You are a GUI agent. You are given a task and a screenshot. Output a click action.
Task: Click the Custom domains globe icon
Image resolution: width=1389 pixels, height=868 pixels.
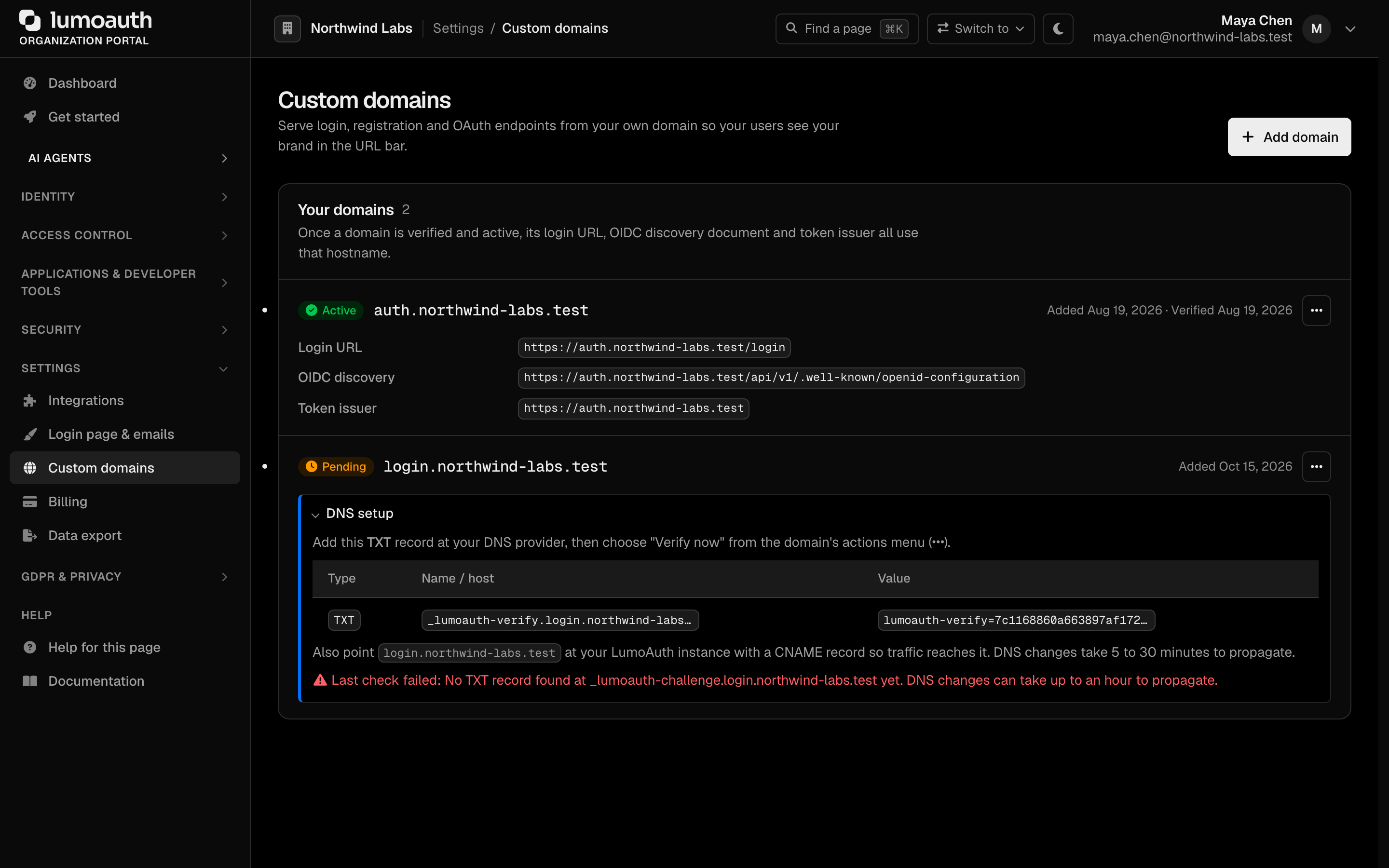coord(30,468)
